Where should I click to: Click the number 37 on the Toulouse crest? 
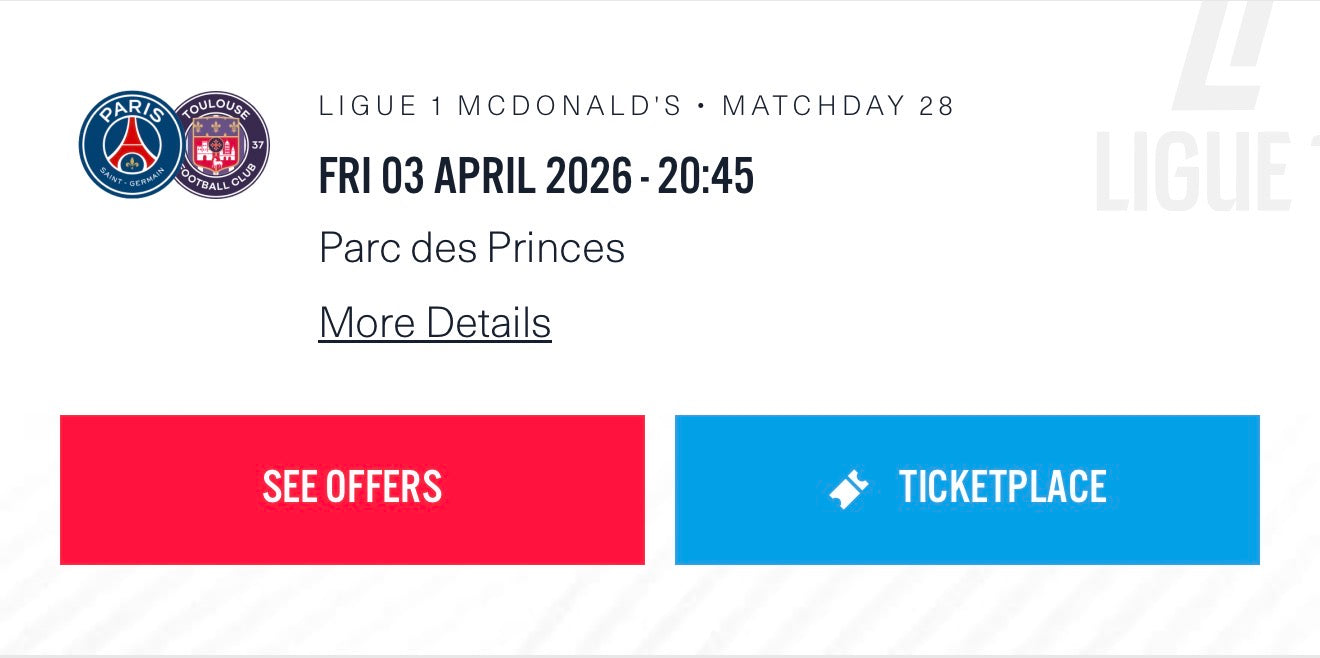258,145
